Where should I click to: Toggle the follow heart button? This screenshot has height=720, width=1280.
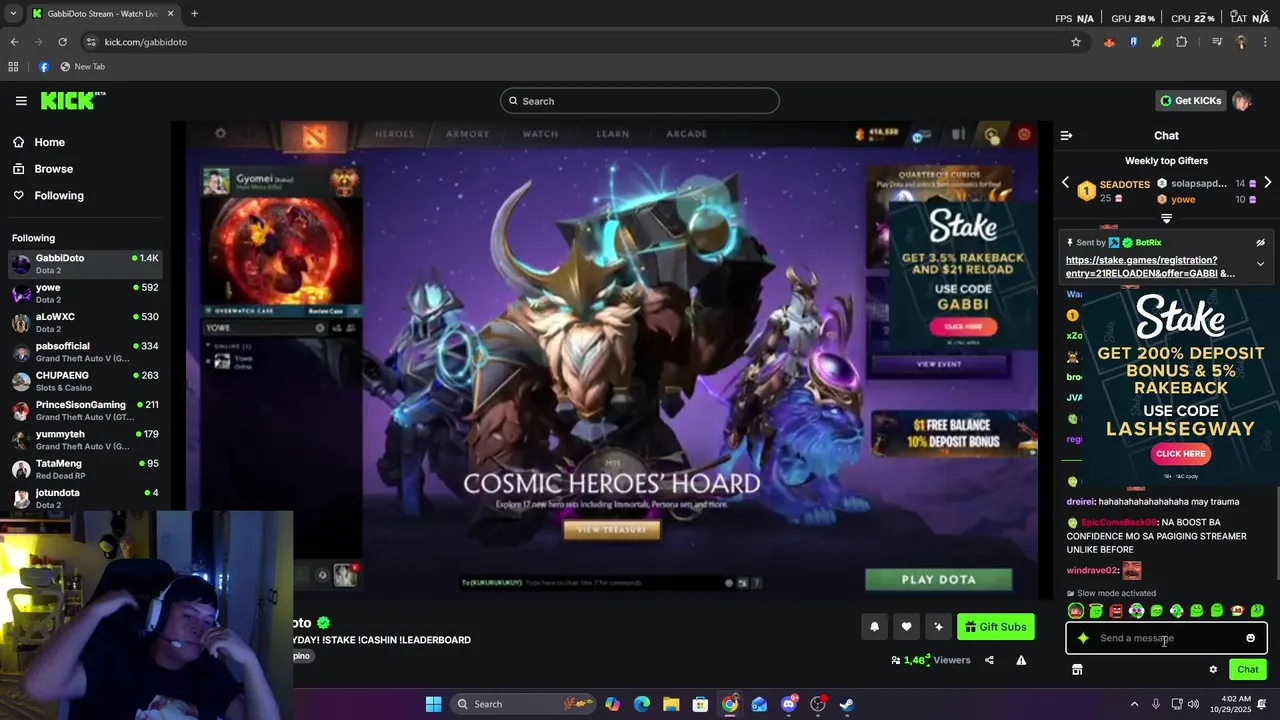pos(906,627)
